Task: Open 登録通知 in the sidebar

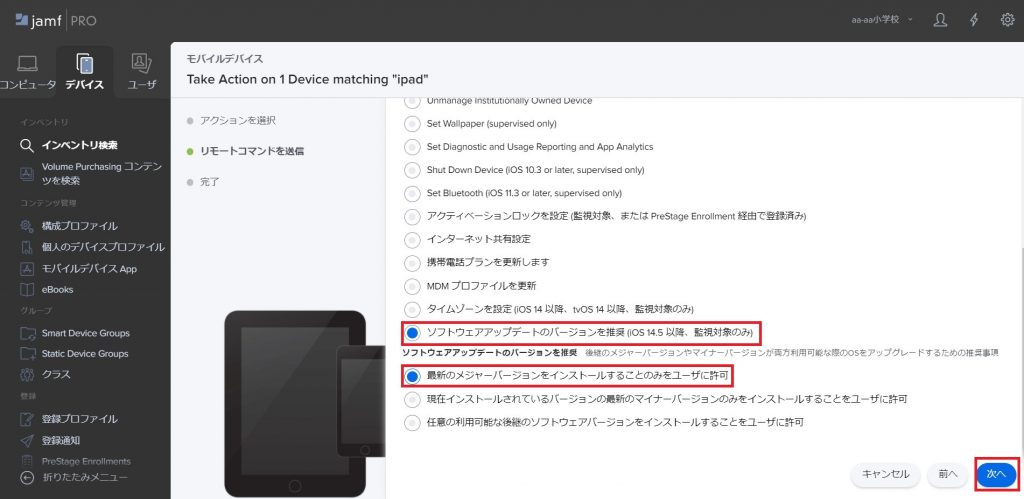Action: 61,441
